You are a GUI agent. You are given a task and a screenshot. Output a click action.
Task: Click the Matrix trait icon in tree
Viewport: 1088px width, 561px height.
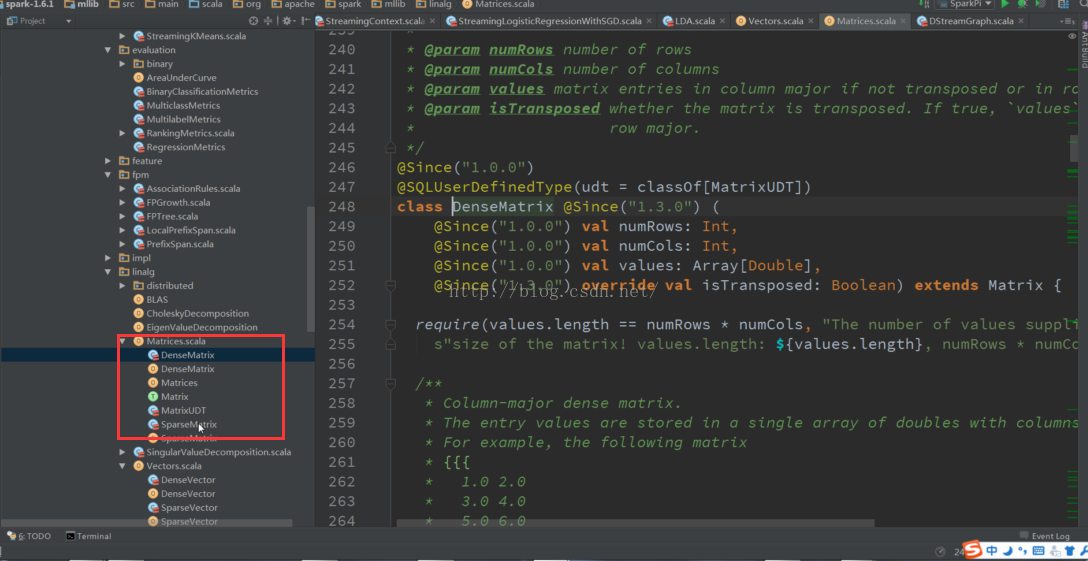coord(153,396)
